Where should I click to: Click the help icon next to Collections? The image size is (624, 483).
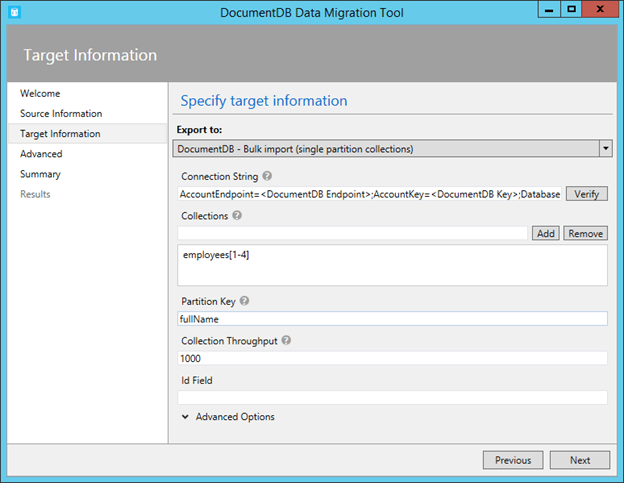tap(237, 215)
